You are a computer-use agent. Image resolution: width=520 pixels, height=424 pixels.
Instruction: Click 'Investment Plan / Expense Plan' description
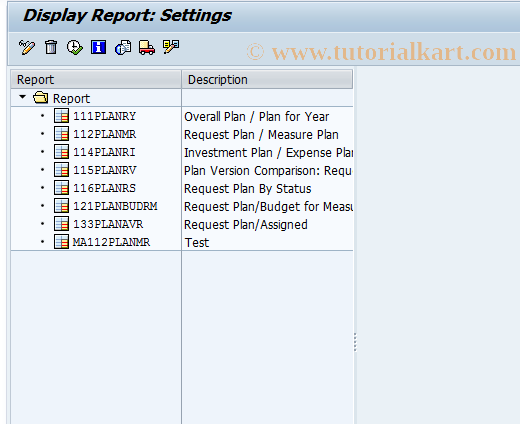269,153
